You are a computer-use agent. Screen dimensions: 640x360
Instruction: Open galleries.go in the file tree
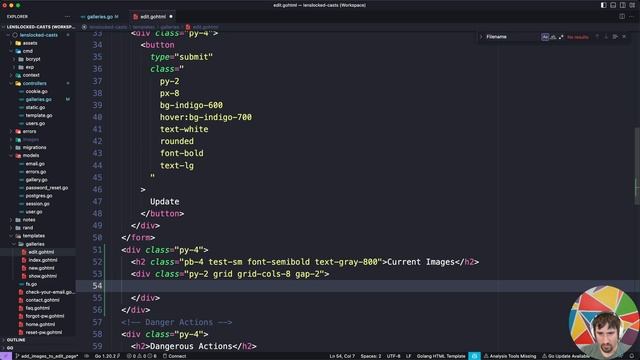click(38, 100)
